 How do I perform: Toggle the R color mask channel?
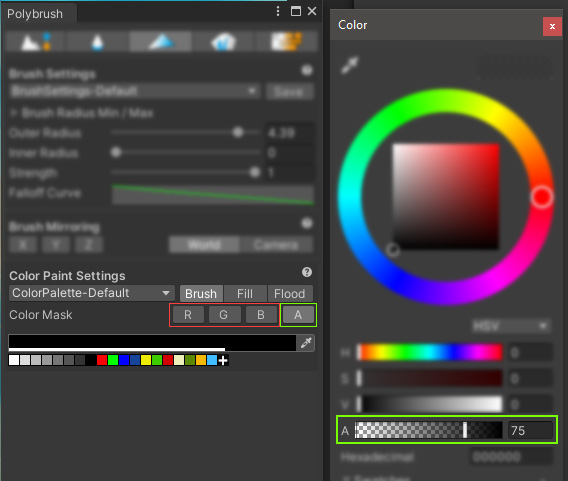tap(188, 315)
